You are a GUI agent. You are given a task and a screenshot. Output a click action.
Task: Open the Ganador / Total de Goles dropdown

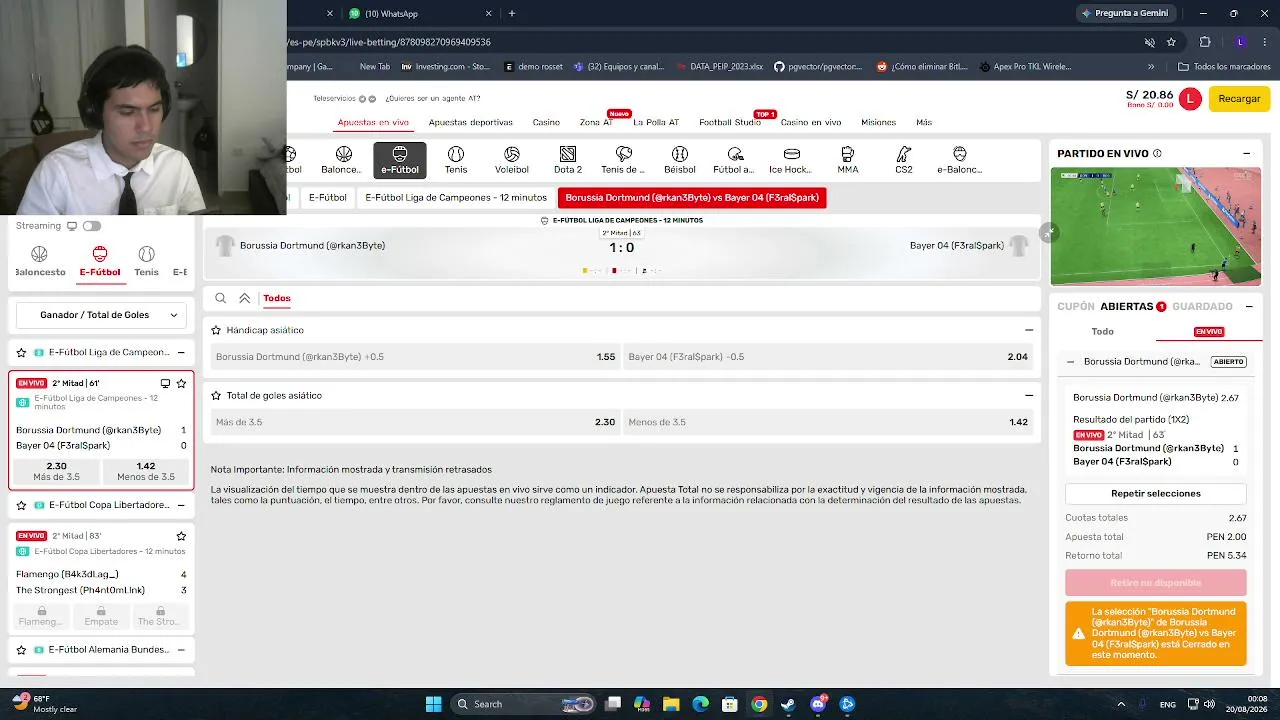point(101,315)
